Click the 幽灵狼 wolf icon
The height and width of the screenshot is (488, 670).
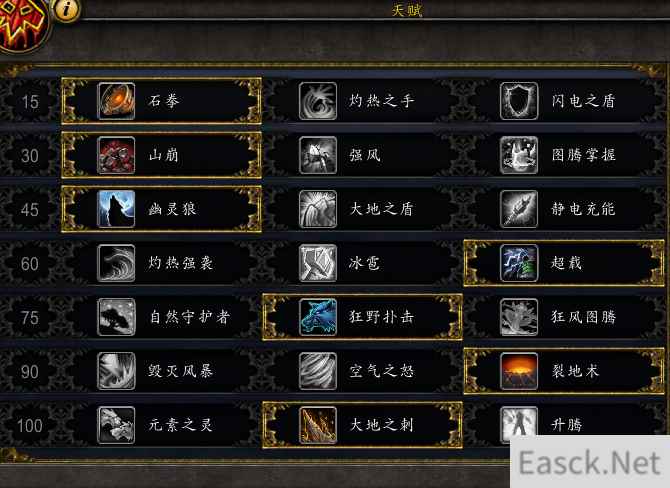116,209
